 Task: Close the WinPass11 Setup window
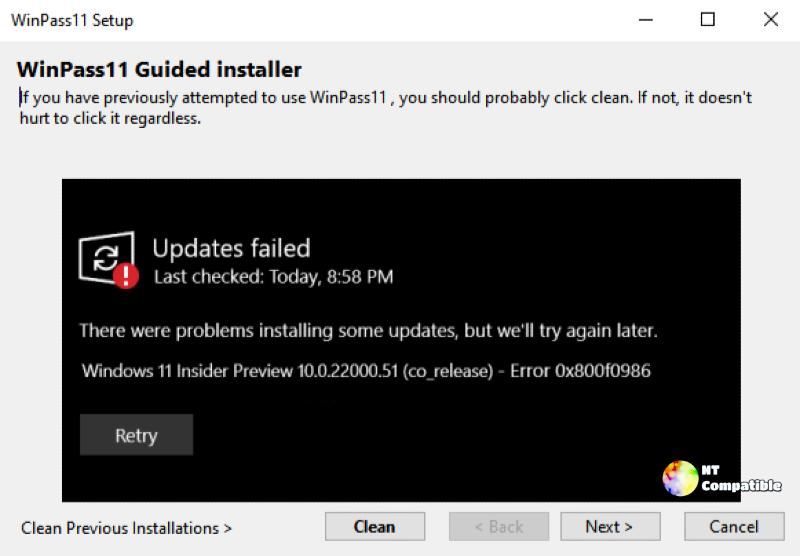[771, 20]
